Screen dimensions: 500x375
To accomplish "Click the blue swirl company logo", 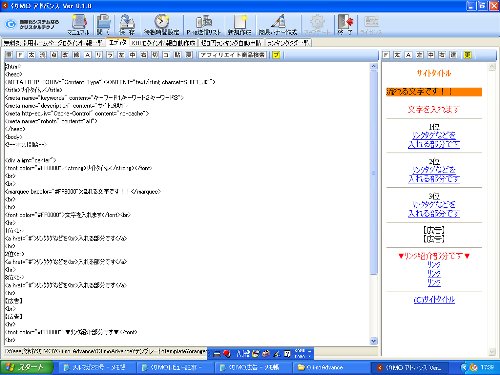I will coord(11,24).
